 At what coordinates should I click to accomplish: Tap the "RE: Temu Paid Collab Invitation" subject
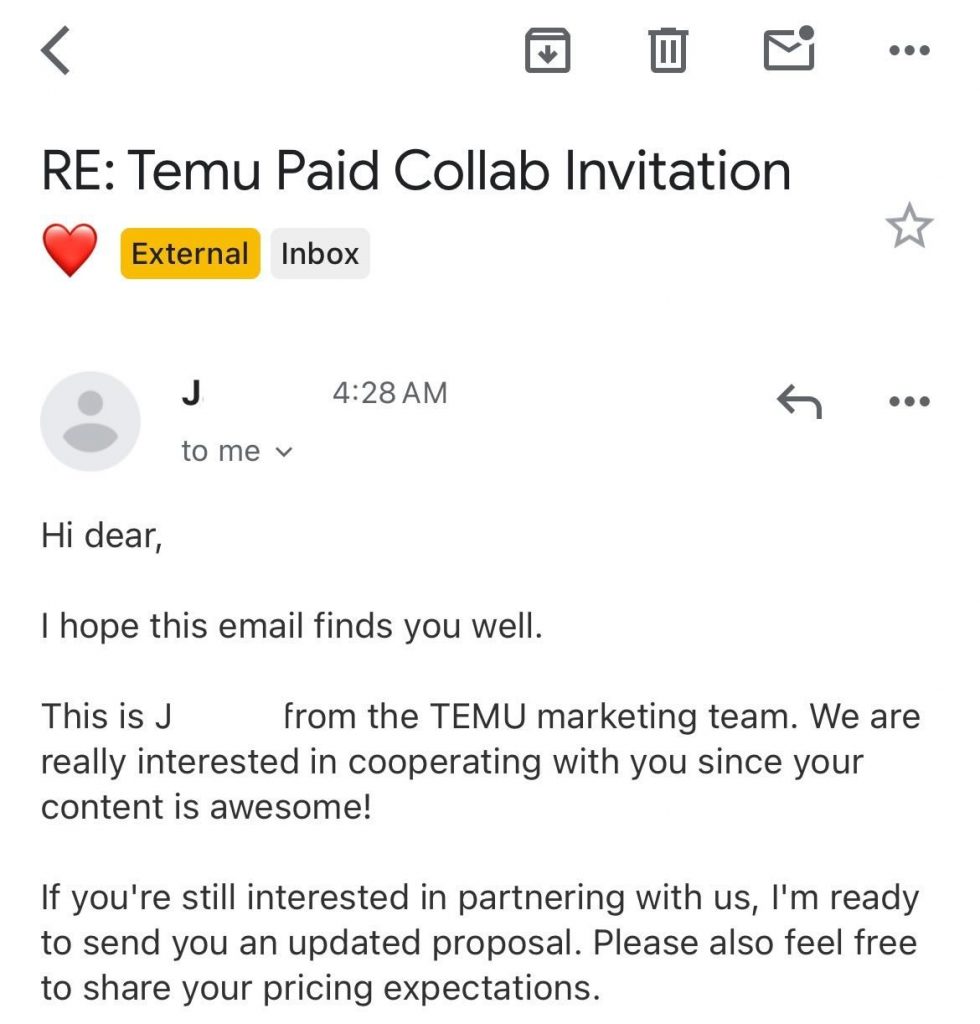tap(416, 171)
